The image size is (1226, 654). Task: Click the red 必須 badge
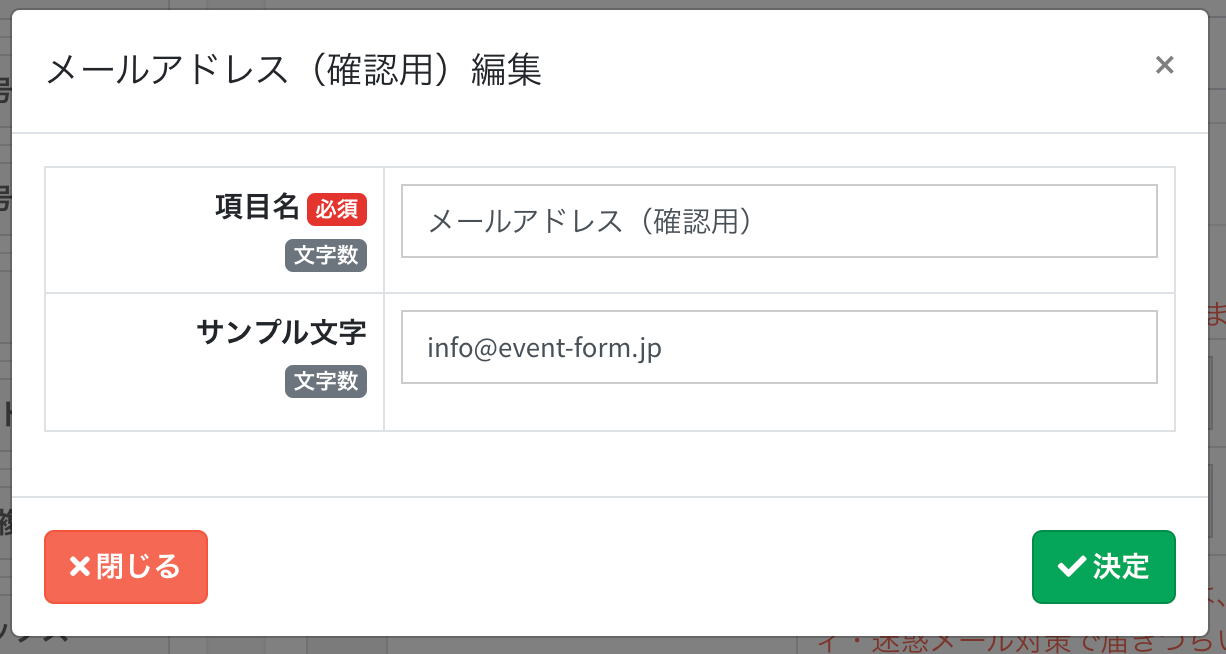point(337,208)
